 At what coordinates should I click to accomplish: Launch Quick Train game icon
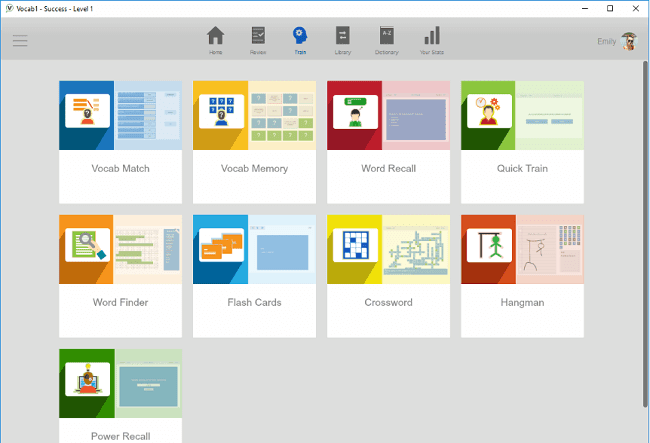489,111
